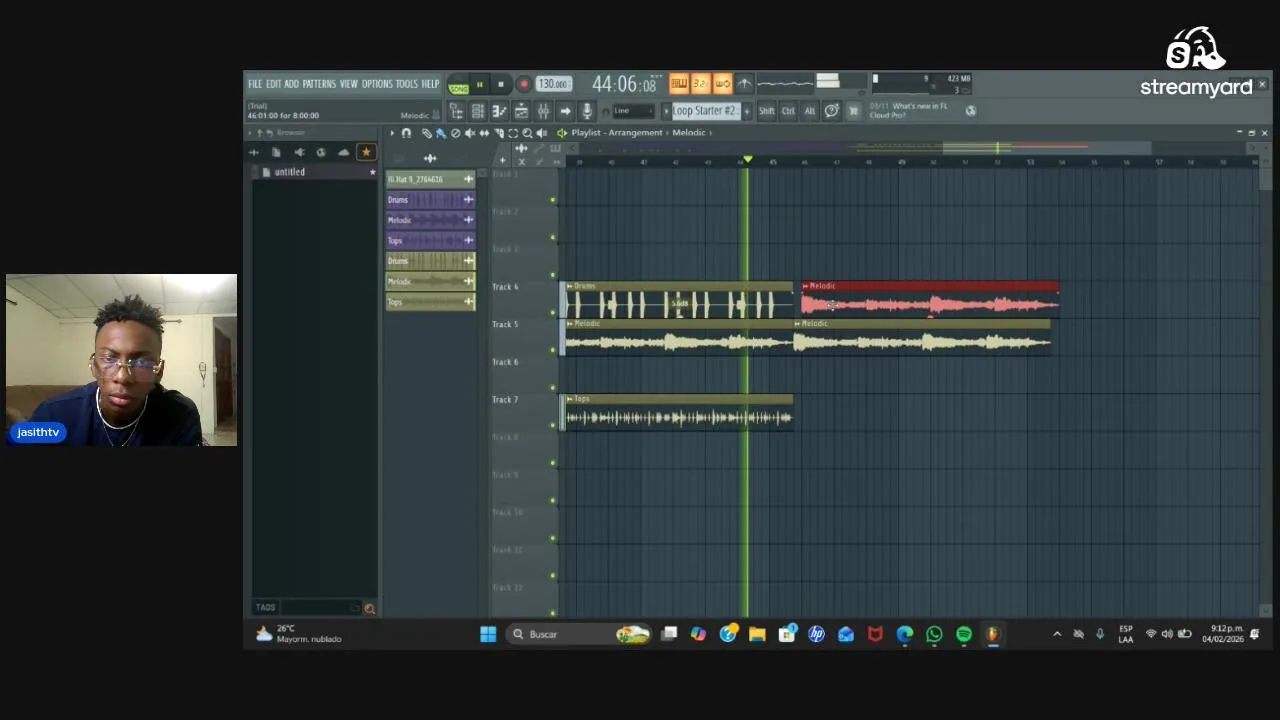
Task: Open the Line snap dropdown
Action: (x=633, y=111)
